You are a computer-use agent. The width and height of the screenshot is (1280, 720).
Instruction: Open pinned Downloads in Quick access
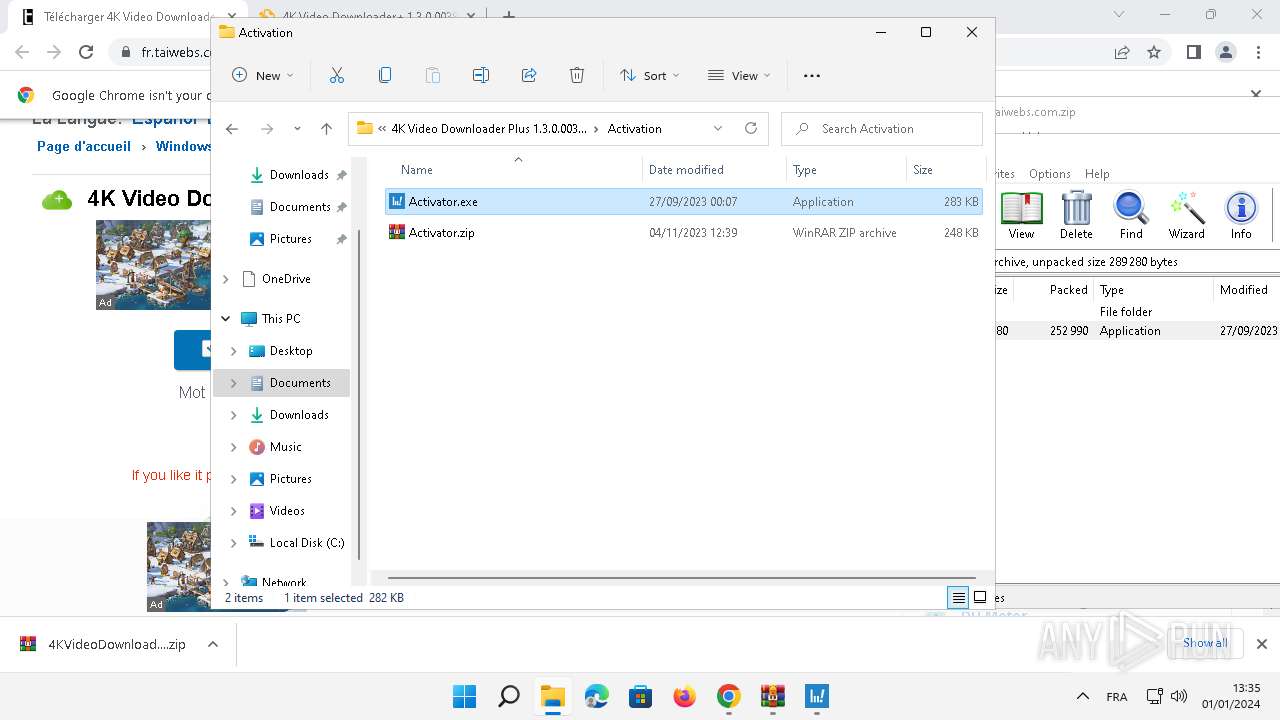point(298,175)
